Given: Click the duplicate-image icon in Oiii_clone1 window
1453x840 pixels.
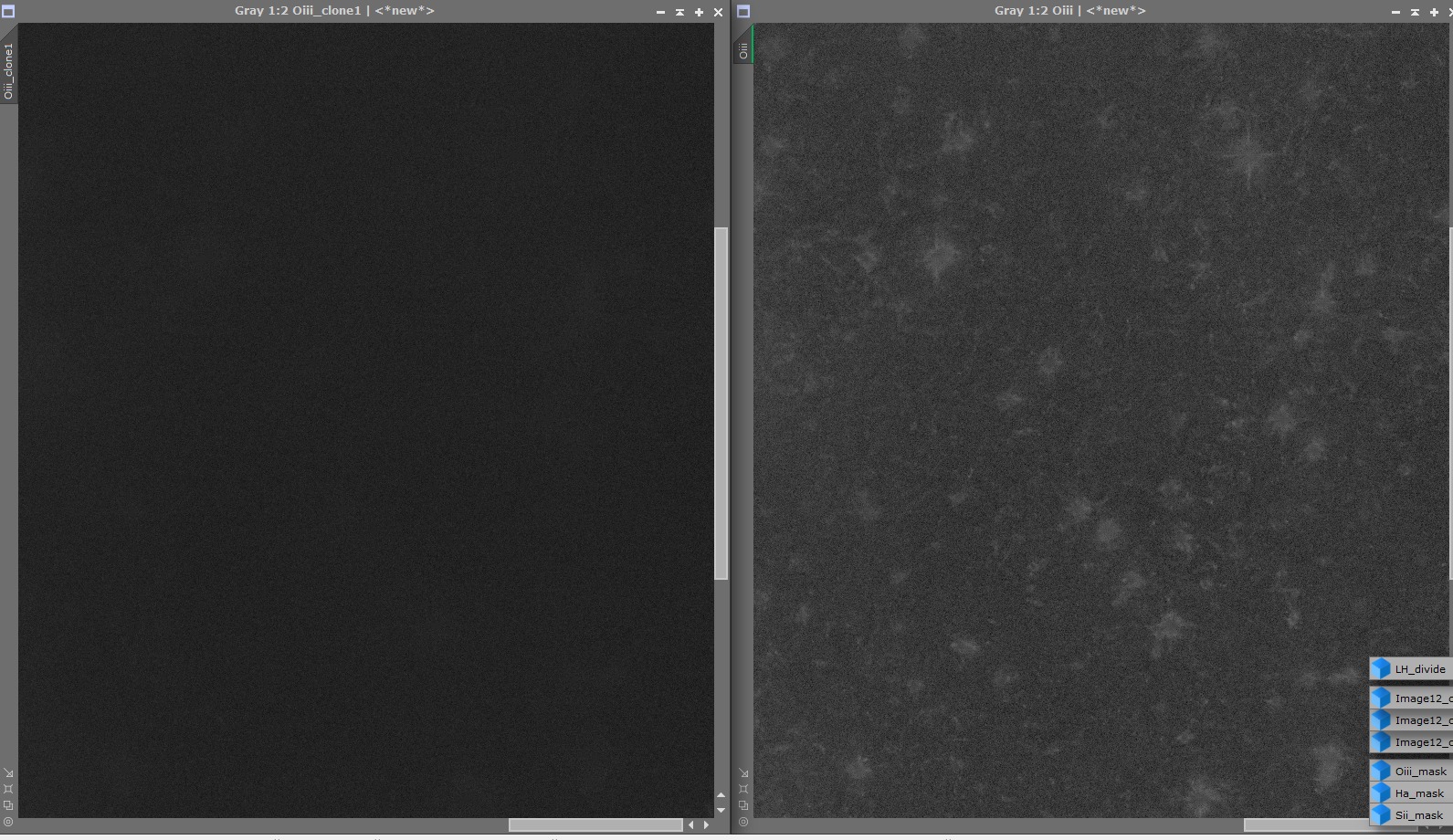Looking at the screenshot, I should 8,805.
